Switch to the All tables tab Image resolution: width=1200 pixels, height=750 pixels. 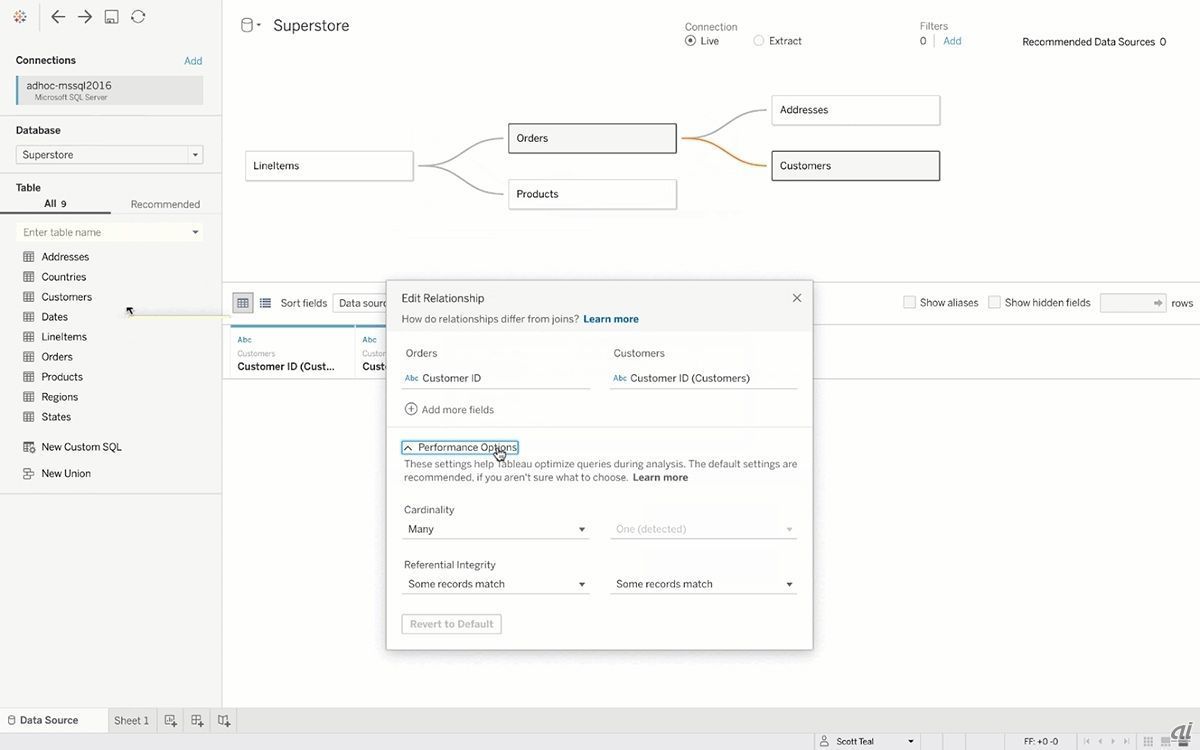tap(55, 204)
